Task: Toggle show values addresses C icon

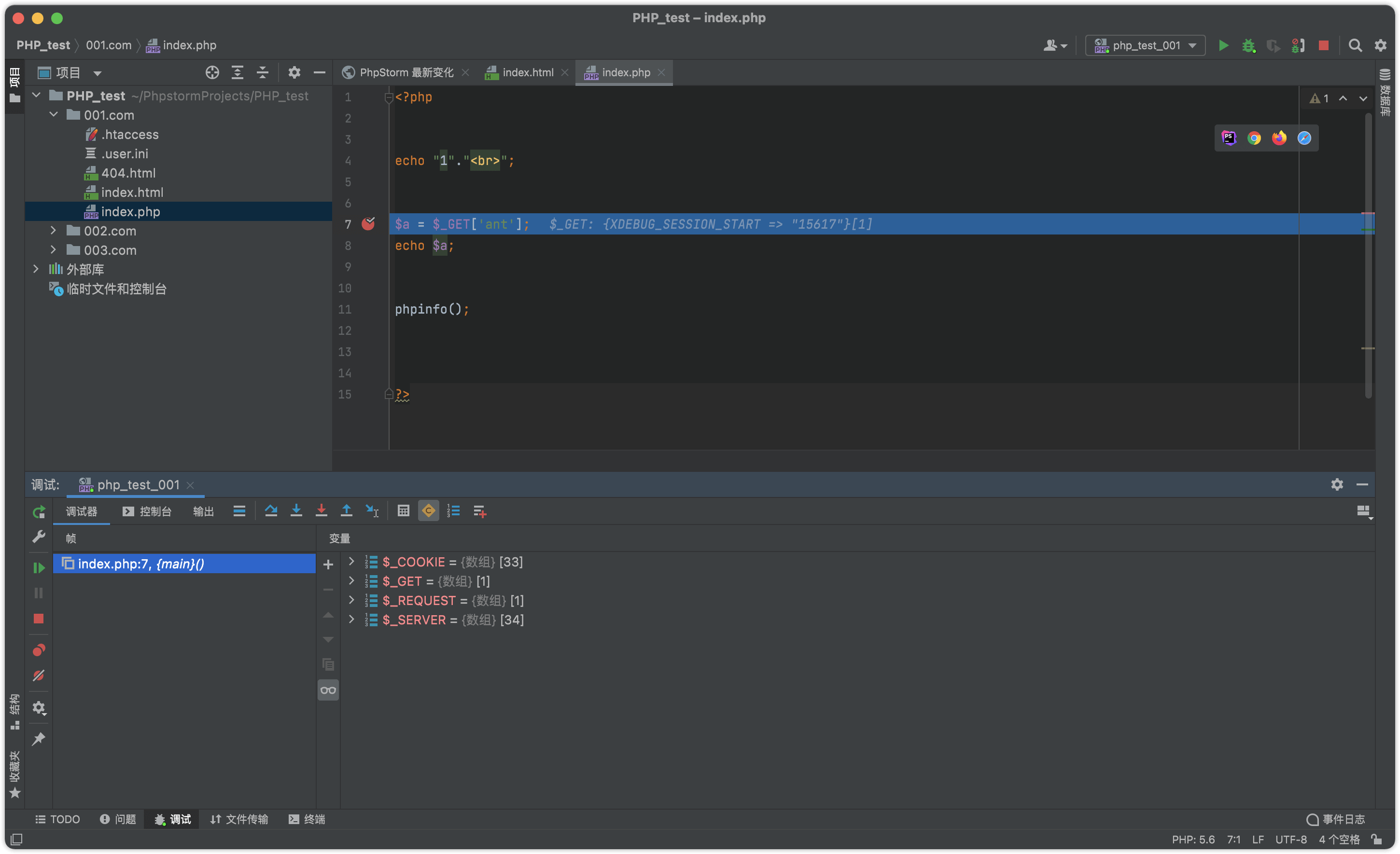Action: tap(428, 511)
